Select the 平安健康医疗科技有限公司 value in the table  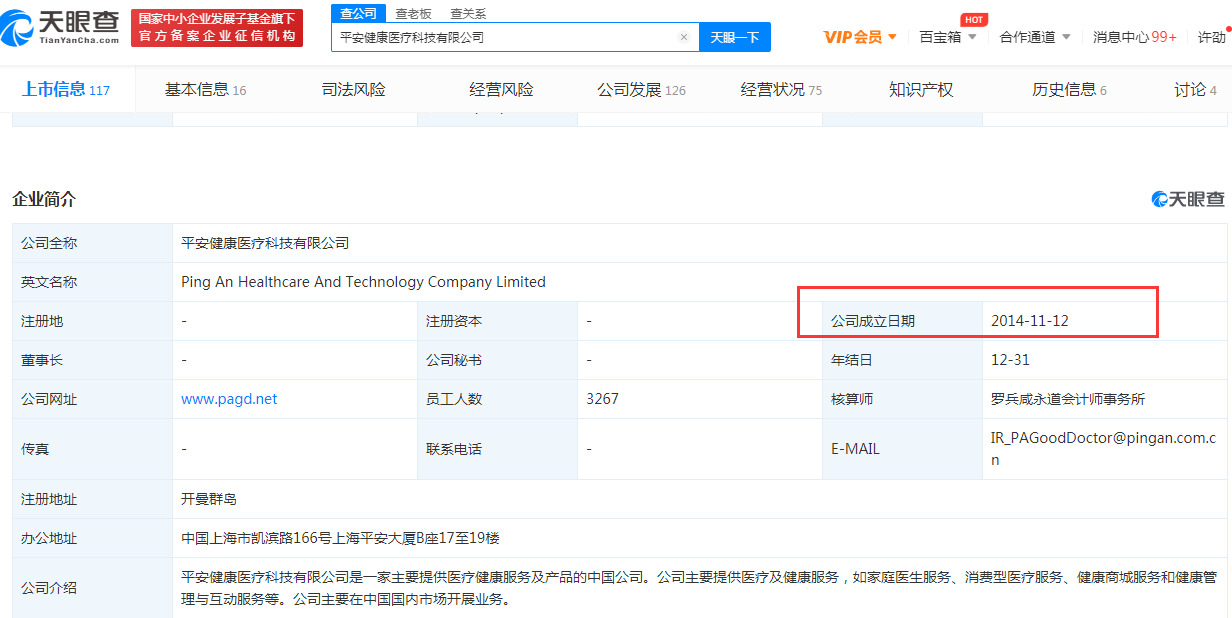pyautogui.click(x=265, y=243)
